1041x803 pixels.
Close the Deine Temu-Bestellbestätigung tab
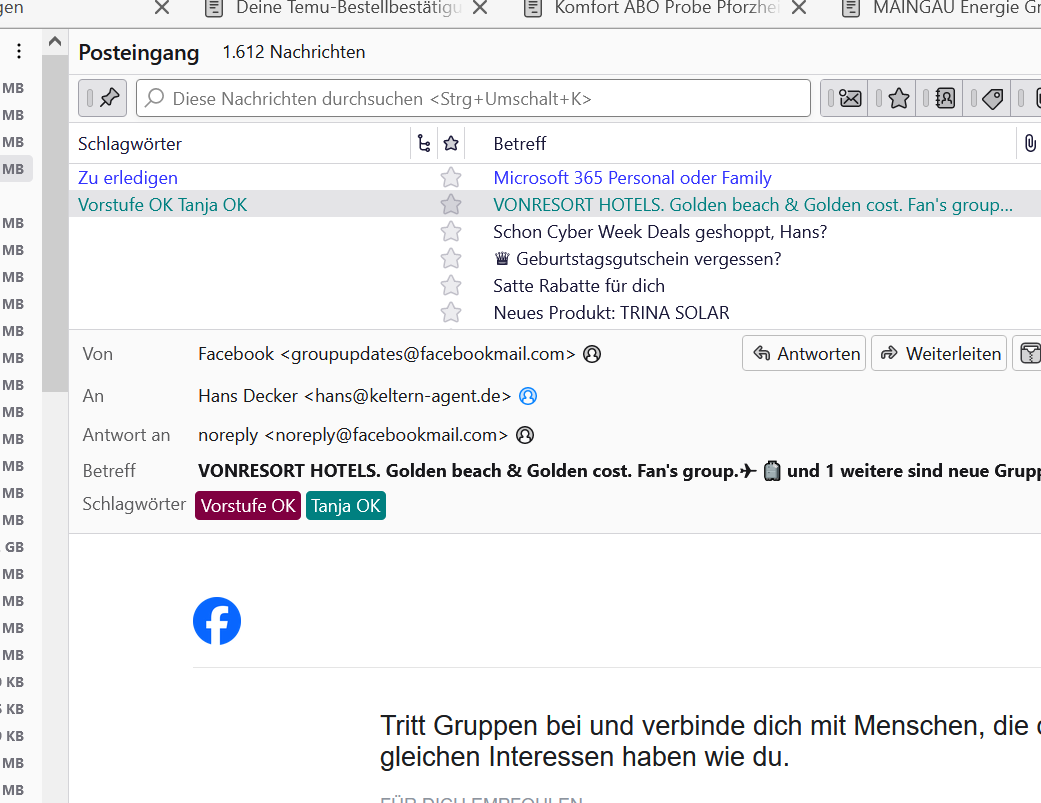(480, 9)
